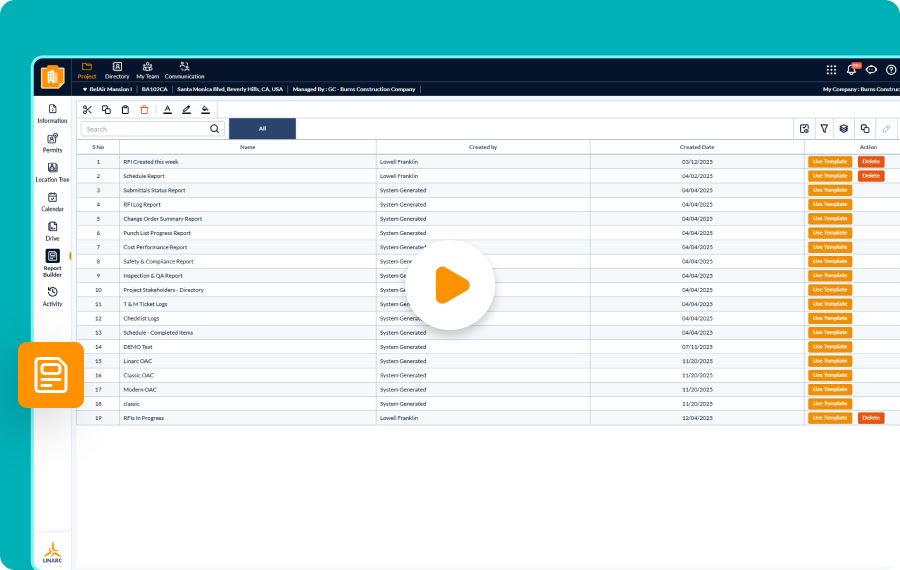Image resolution: width=900 pixels, height=570 pixels.
Task: Open Report Builder in the sidebar
Action: point(52,263)
